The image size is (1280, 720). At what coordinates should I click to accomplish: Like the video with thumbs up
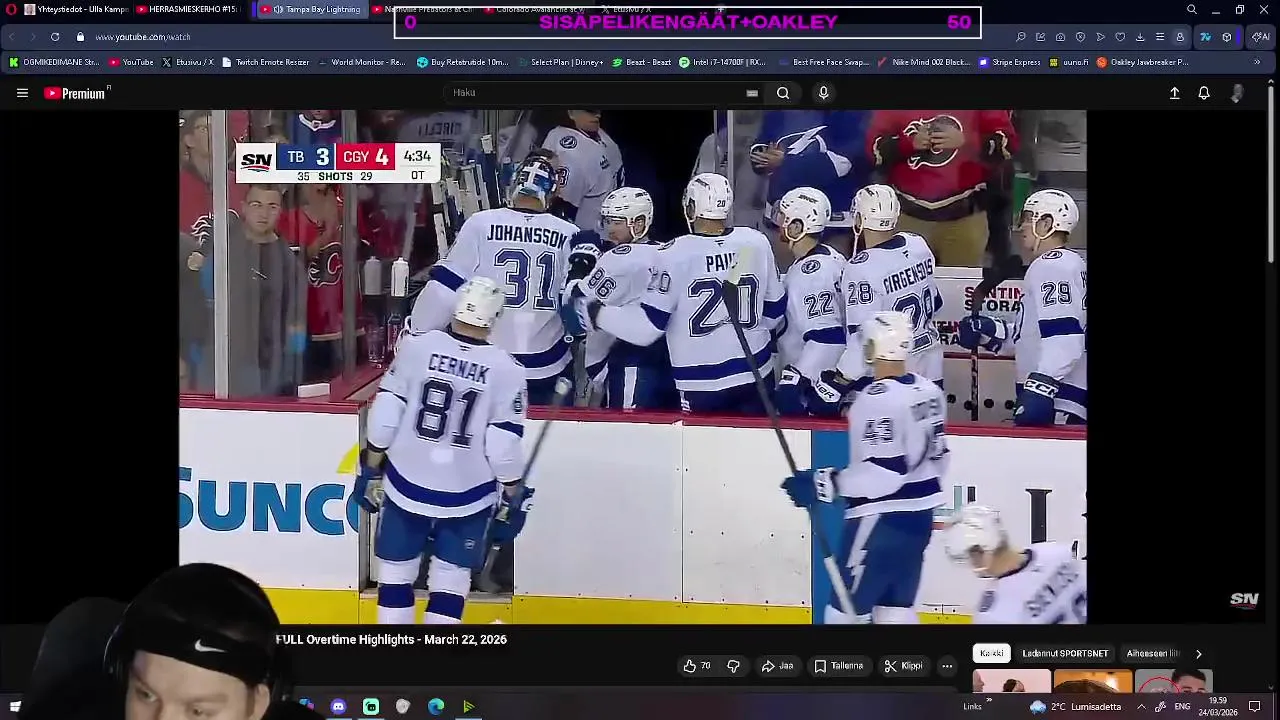(697, 666)
